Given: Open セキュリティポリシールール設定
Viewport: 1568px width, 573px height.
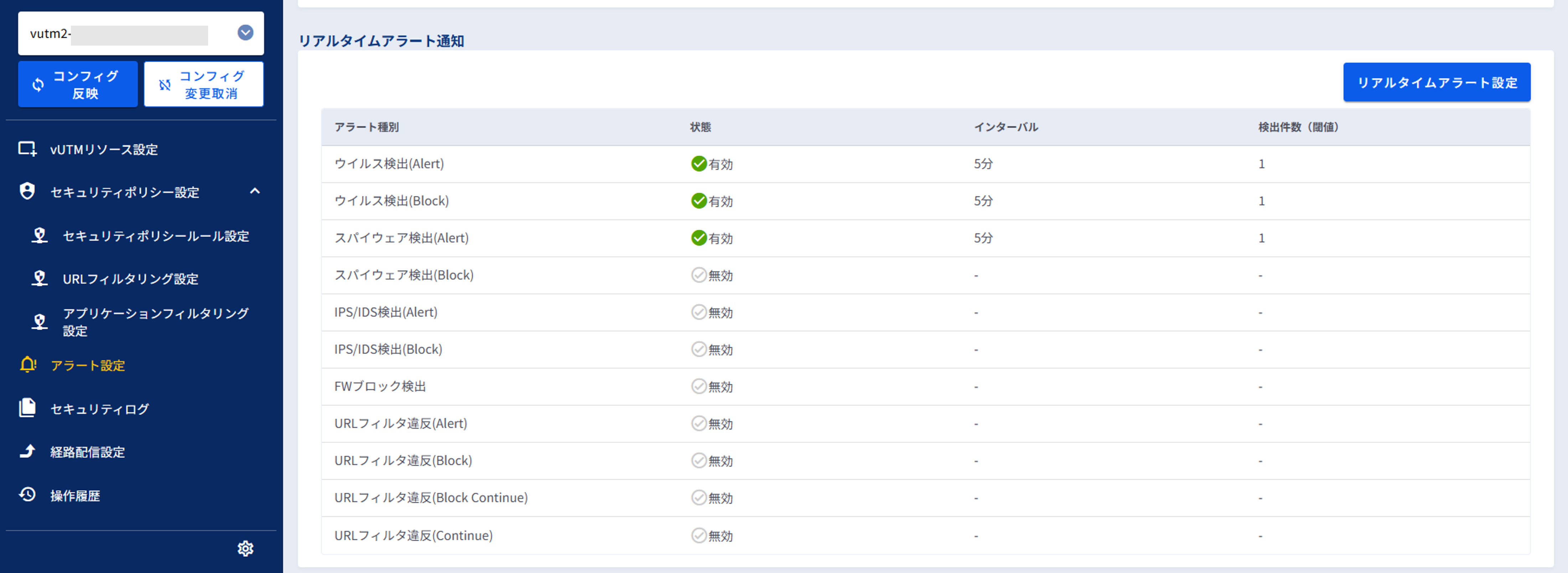Looking at the screenshot, I should tap(156, 236).
